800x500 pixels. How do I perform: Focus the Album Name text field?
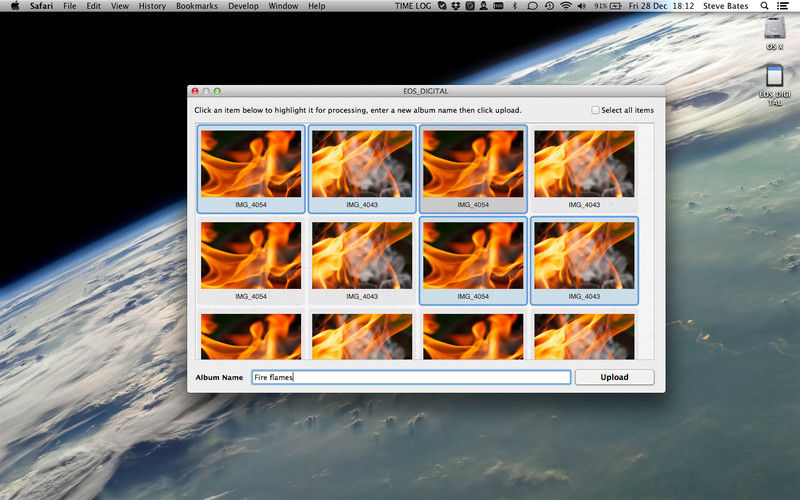tap(411, 377)
